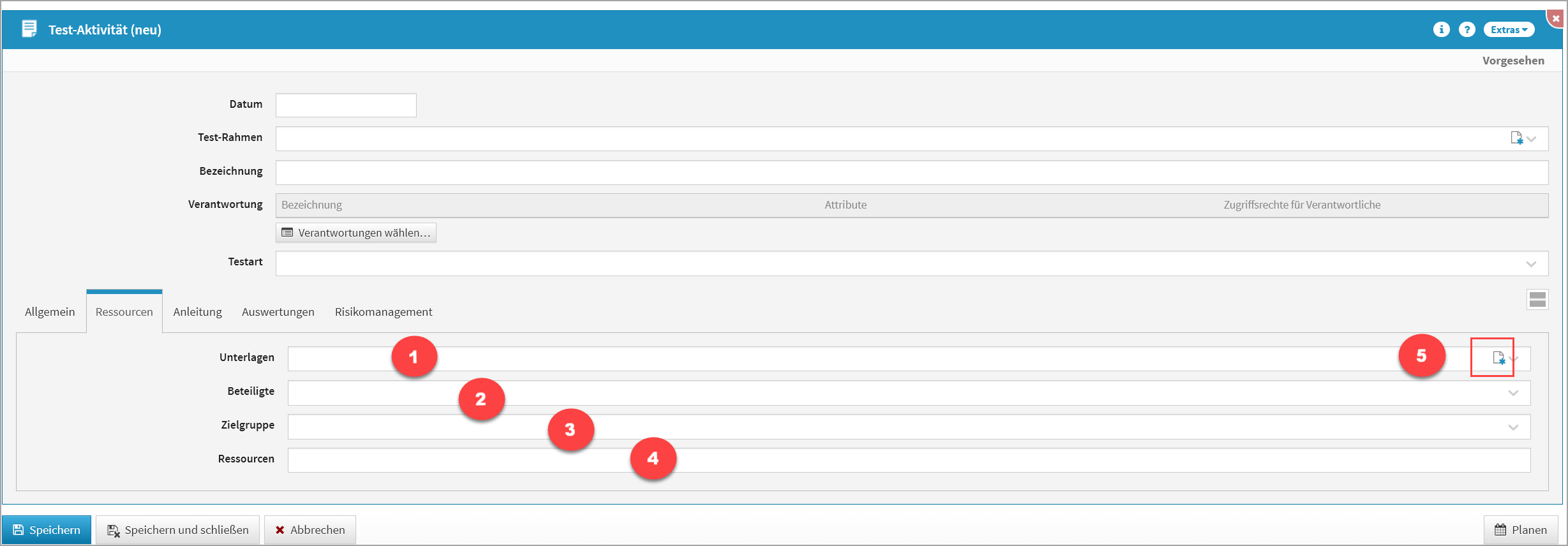Toggle the tab layout view icon

[x=1537, y=299]
